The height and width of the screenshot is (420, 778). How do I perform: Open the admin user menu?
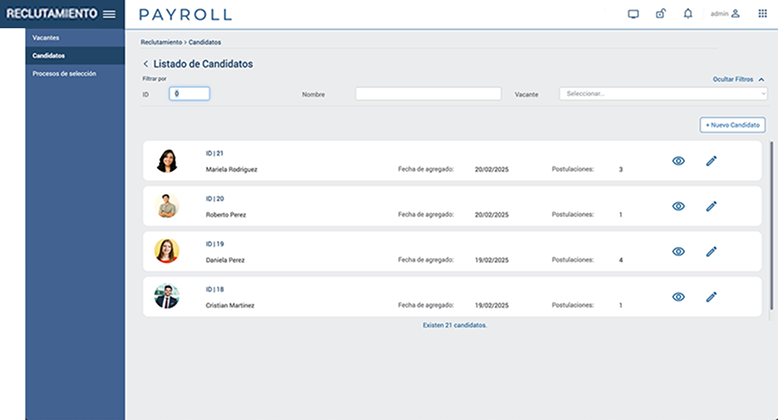725,14
